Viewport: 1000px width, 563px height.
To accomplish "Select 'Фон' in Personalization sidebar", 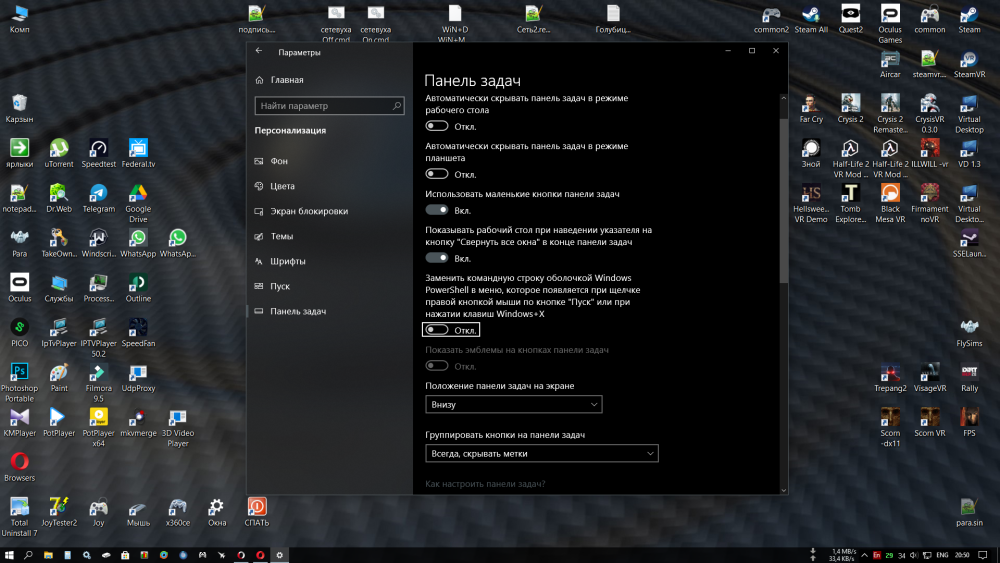I will click(279, 161).
